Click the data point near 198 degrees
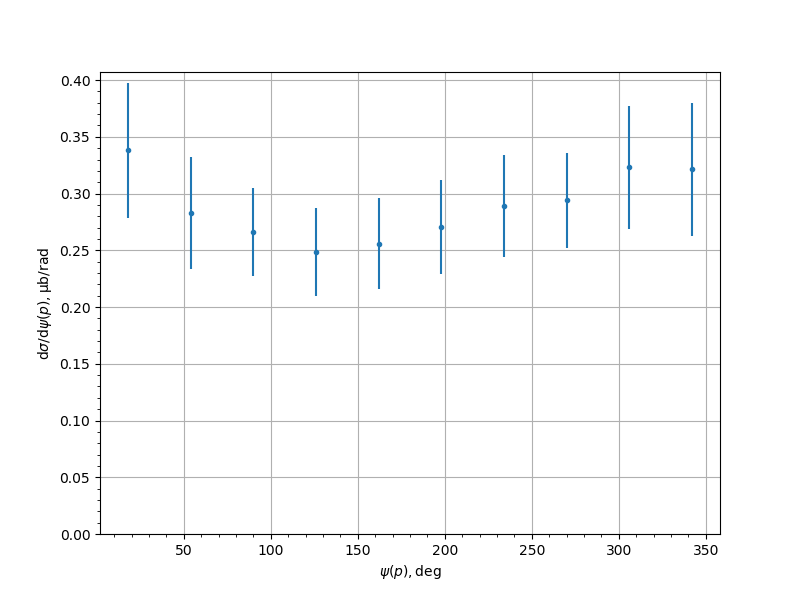800x600 pixels. coord(441,227)
